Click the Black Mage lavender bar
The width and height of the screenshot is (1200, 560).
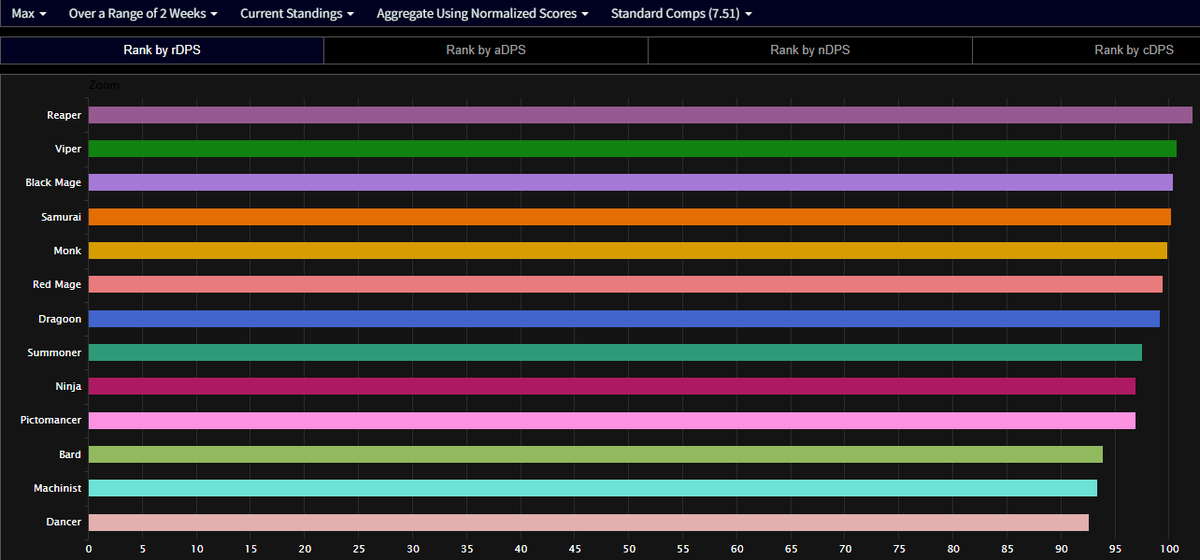pyautogui.click(x=631, y=183)
